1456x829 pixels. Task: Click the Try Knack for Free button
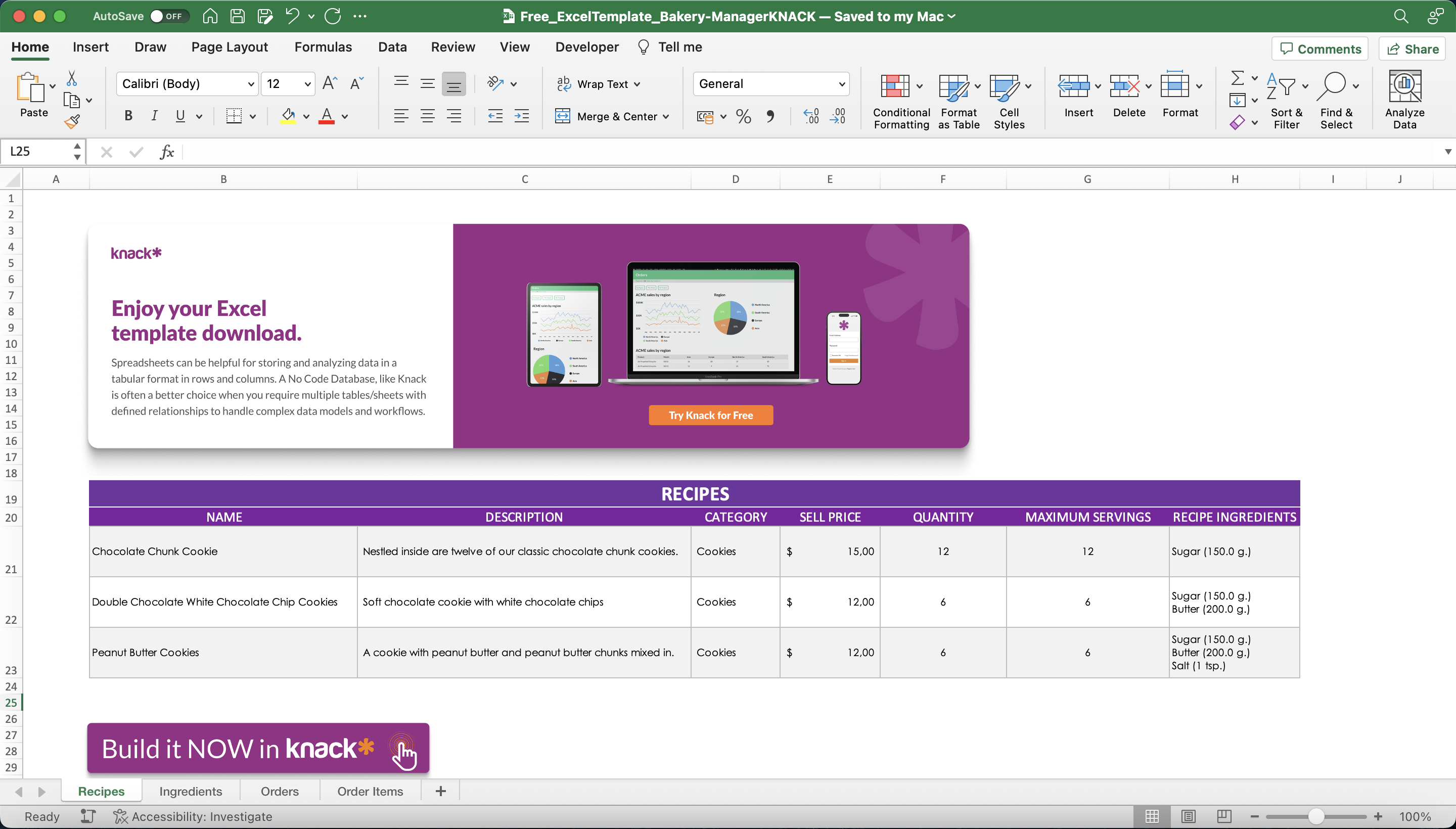[710, 414]
